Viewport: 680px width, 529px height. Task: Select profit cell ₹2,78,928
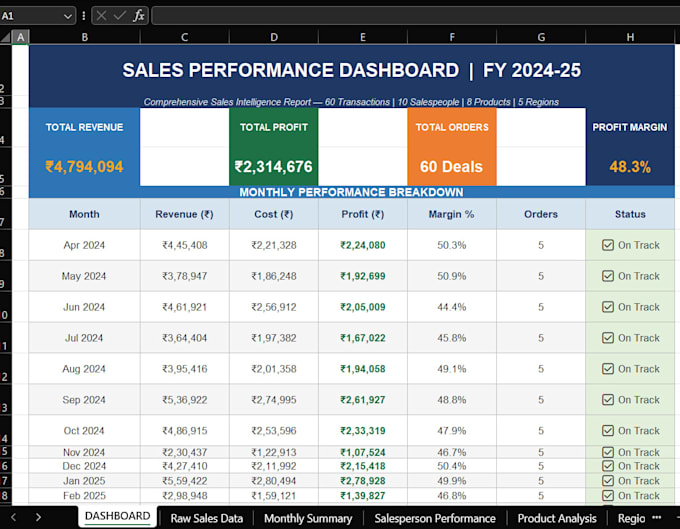click(363, 481)
